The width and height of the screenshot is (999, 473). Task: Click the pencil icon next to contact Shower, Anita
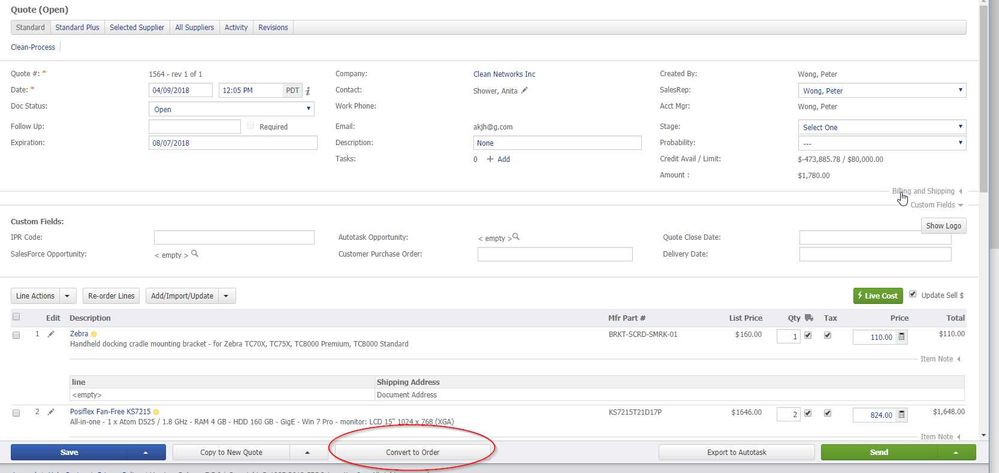(524, 91)
